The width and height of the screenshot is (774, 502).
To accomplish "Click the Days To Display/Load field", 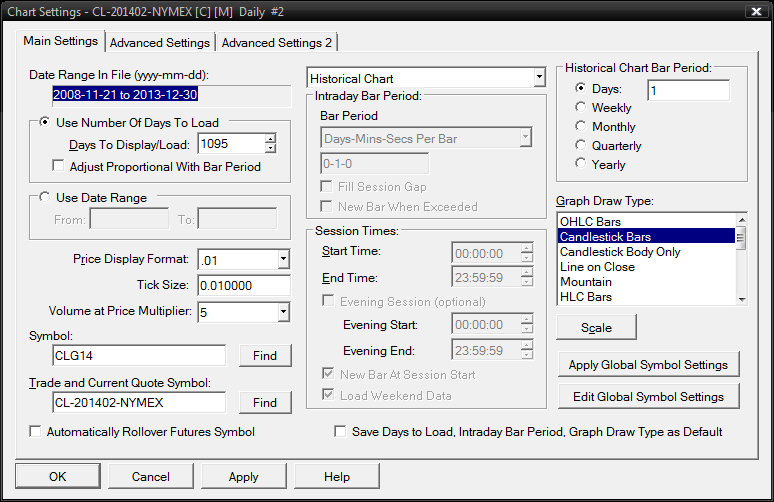I will tap(231, 144).
